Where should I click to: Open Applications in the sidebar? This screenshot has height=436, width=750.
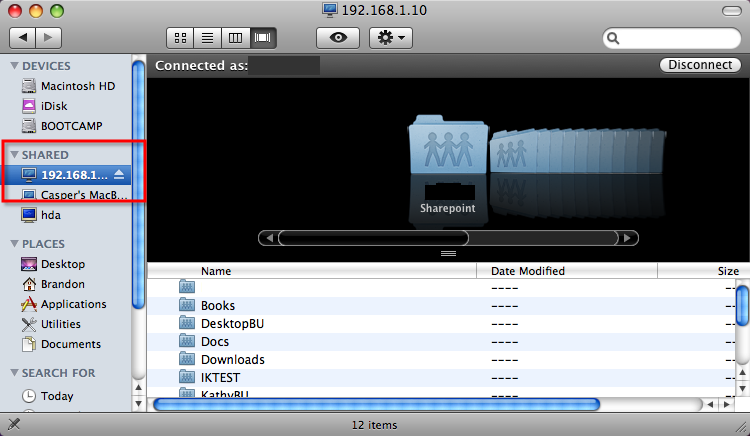[64, 304]
